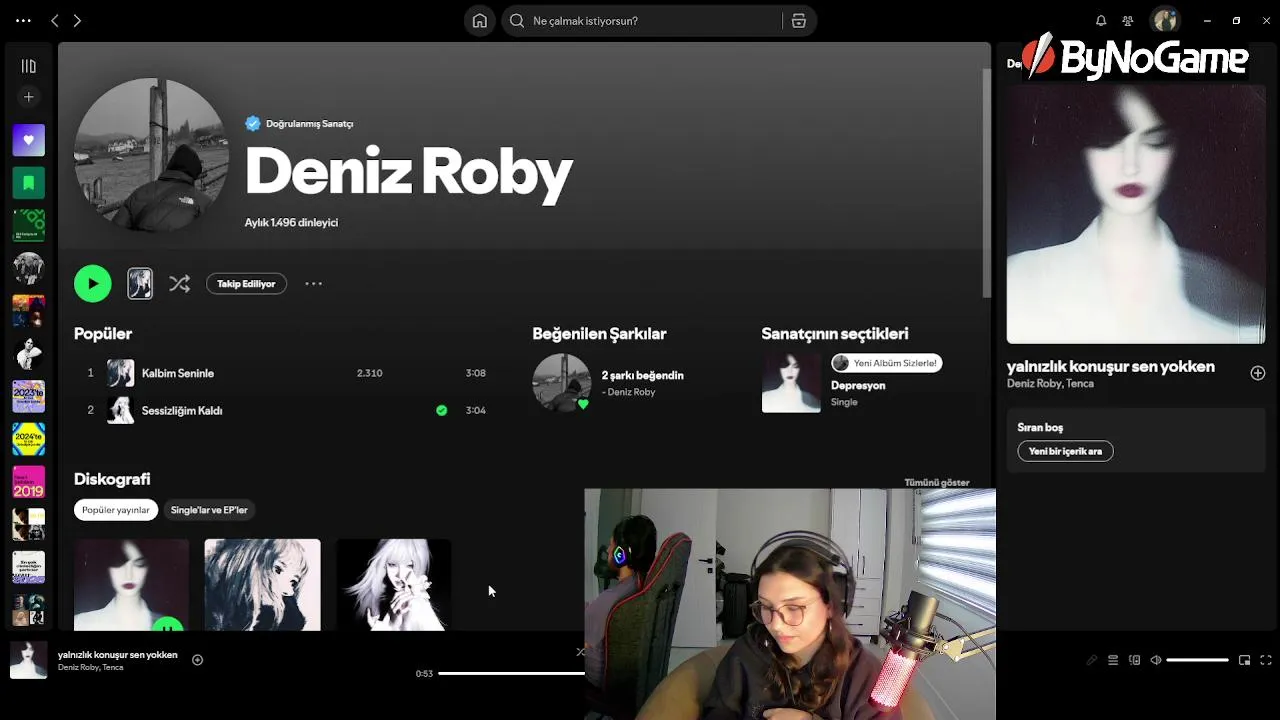Image resolution: width=1280 pixels, height=720 pixels.
Task: Click 'Yeni bir içerik ara' button
Action: (x=1066, y=451)
